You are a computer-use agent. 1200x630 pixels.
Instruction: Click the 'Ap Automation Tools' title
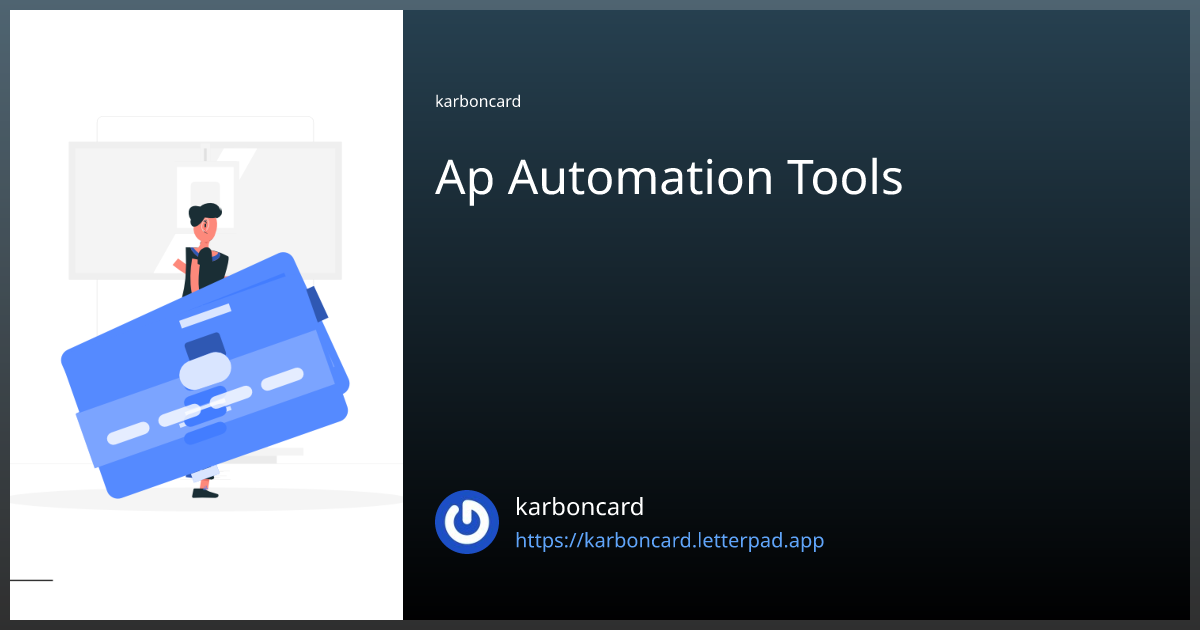point(669,178)
